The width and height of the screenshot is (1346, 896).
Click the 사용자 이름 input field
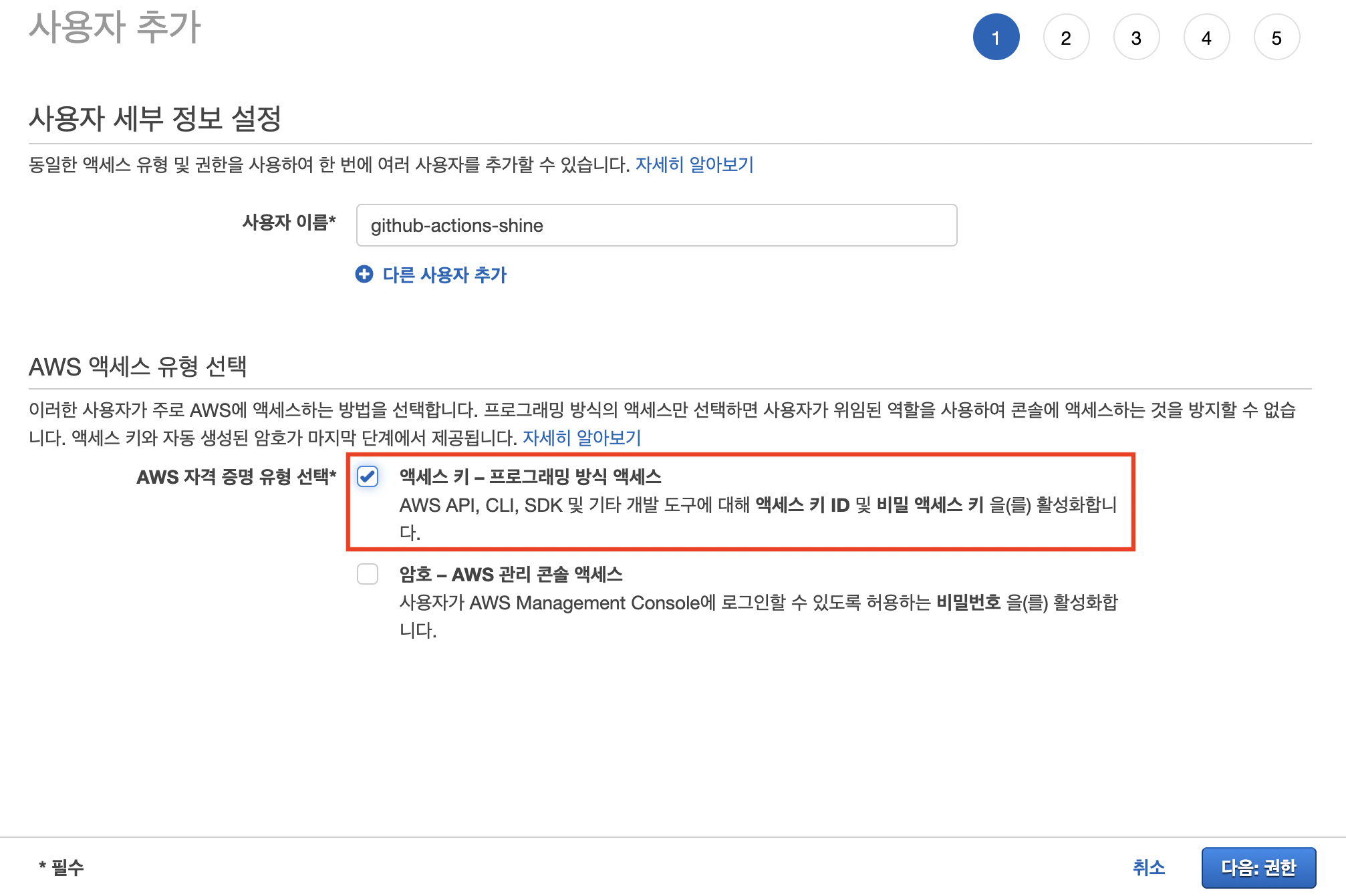[x=656, y=225]
